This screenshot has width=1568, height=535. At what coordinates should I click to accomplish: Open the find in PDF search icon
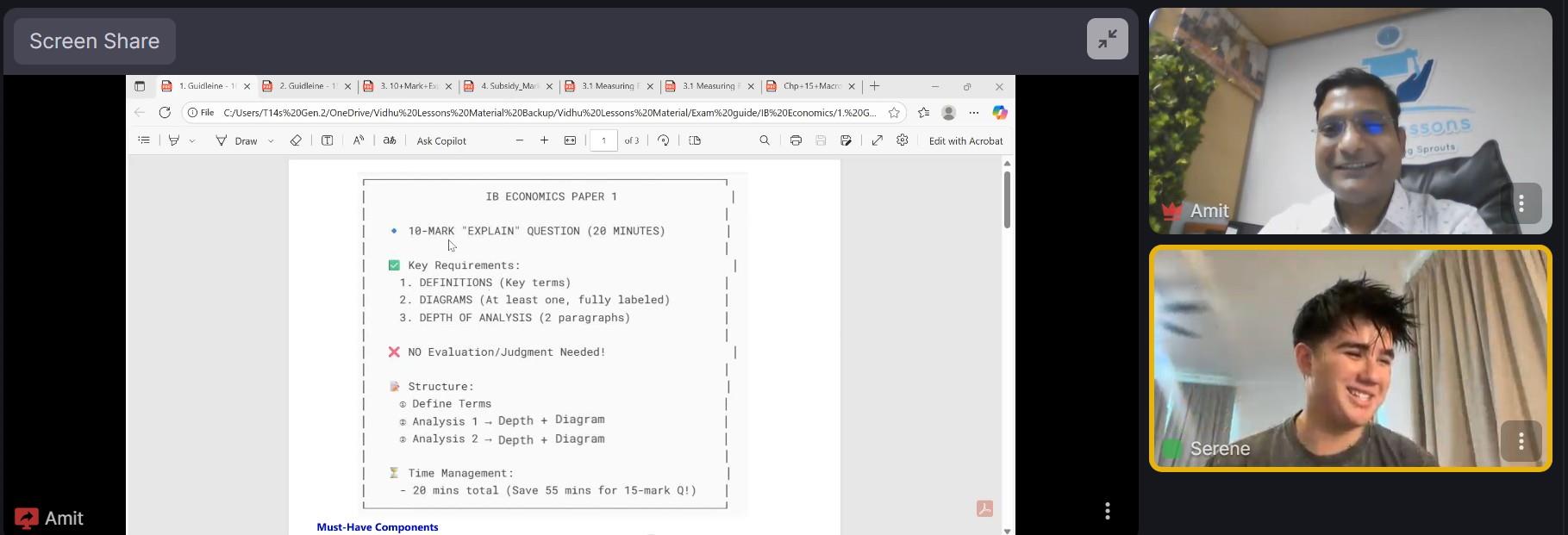[x=765, y=140]
